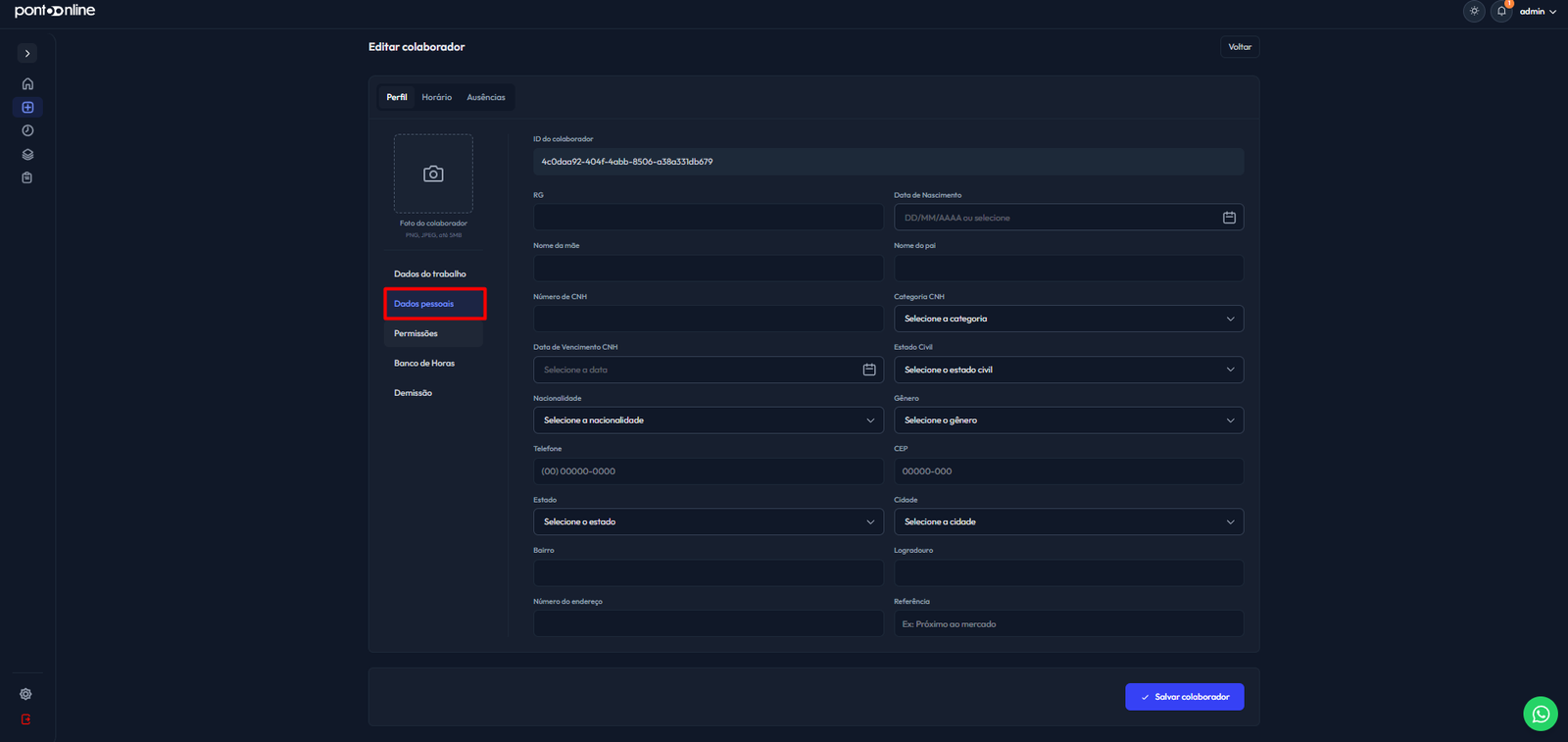Open the stacked layers sidebar icon
This screenshot has width=1568, height=742.
27,154
